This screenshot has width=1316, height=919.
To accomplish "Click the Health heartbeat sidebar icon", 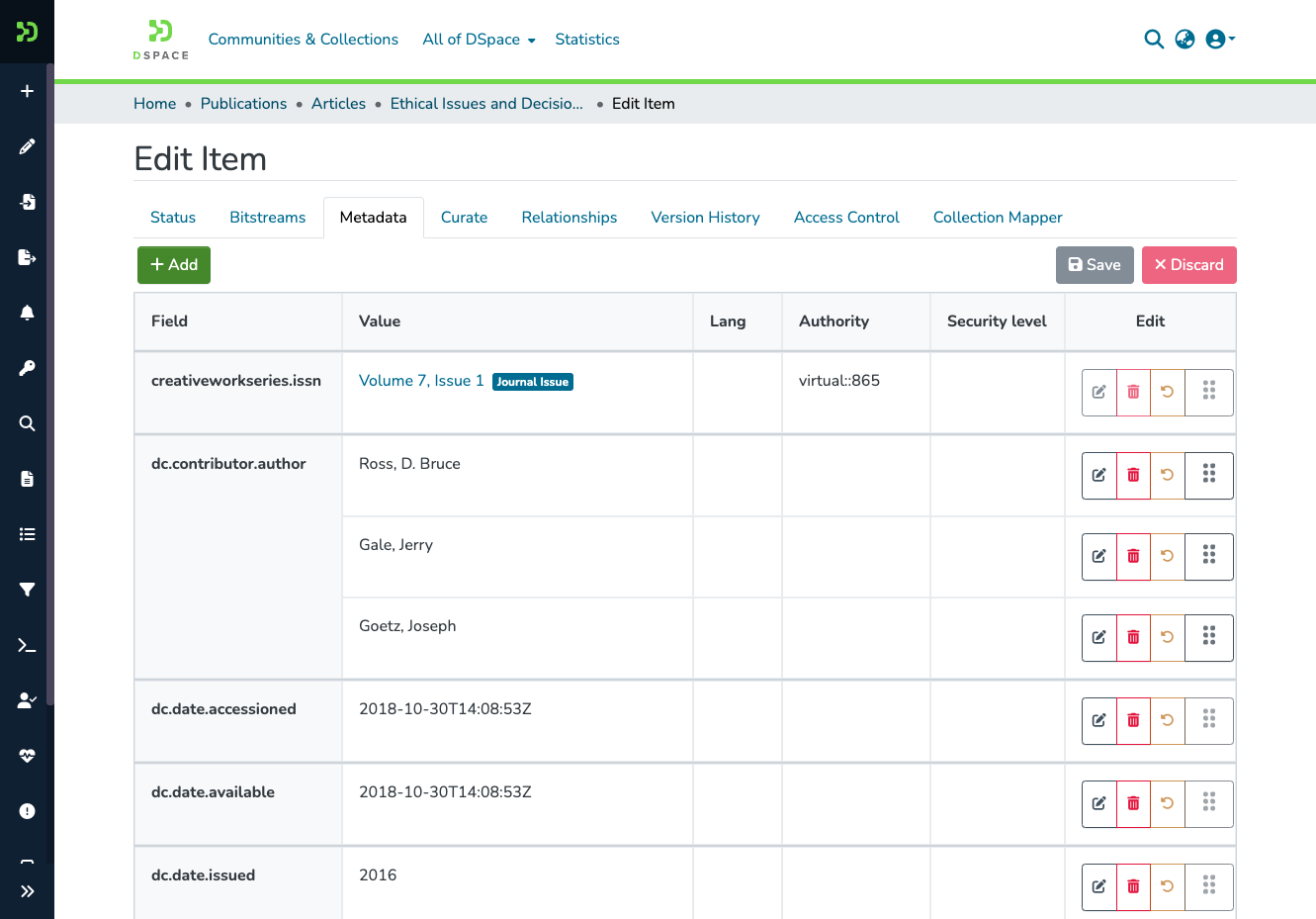I will (27, 756).
